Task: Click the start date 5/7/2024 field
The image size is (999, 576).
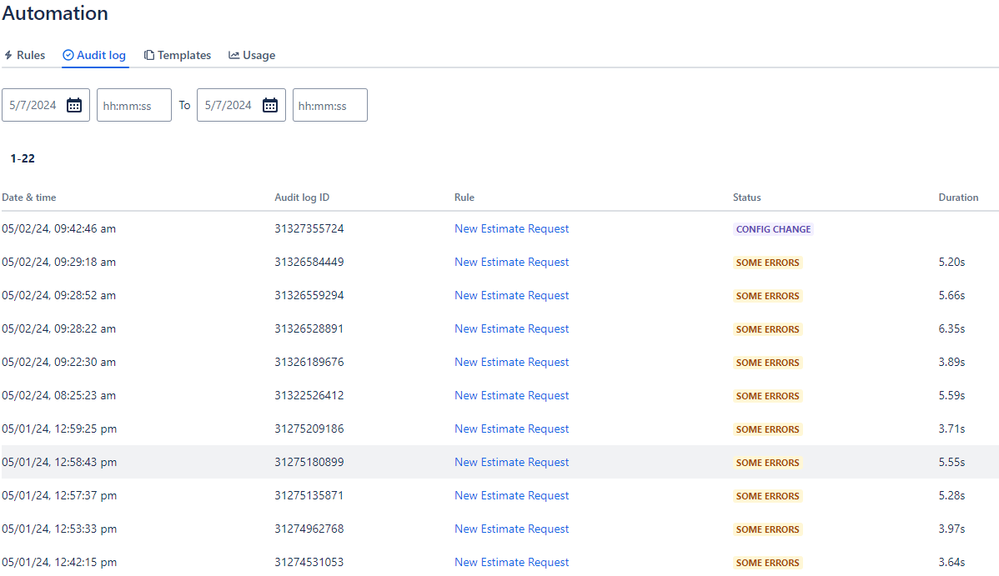Action: coord(35,104)
